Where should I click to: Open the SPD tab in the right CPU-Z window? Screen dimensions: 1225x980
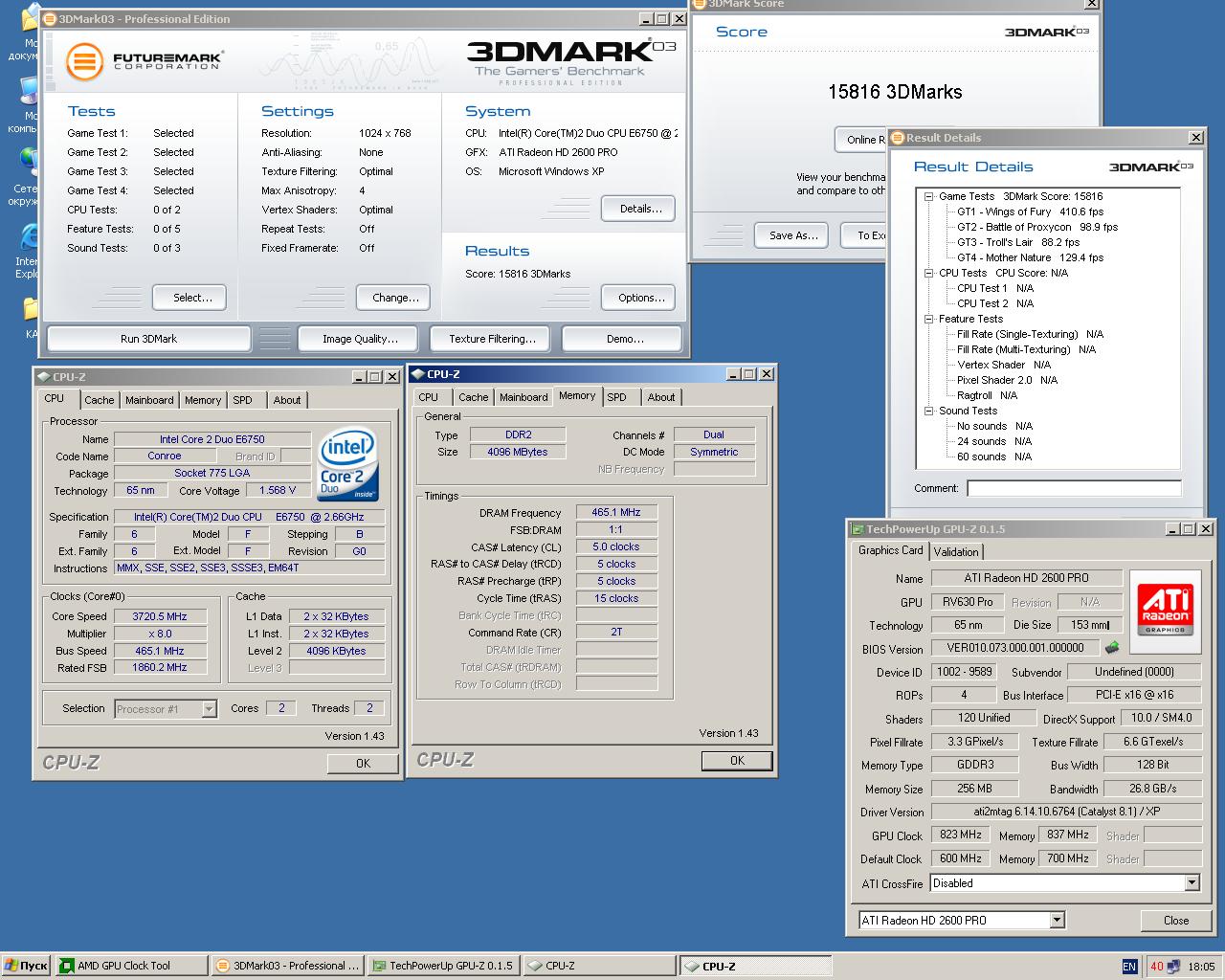617,397
